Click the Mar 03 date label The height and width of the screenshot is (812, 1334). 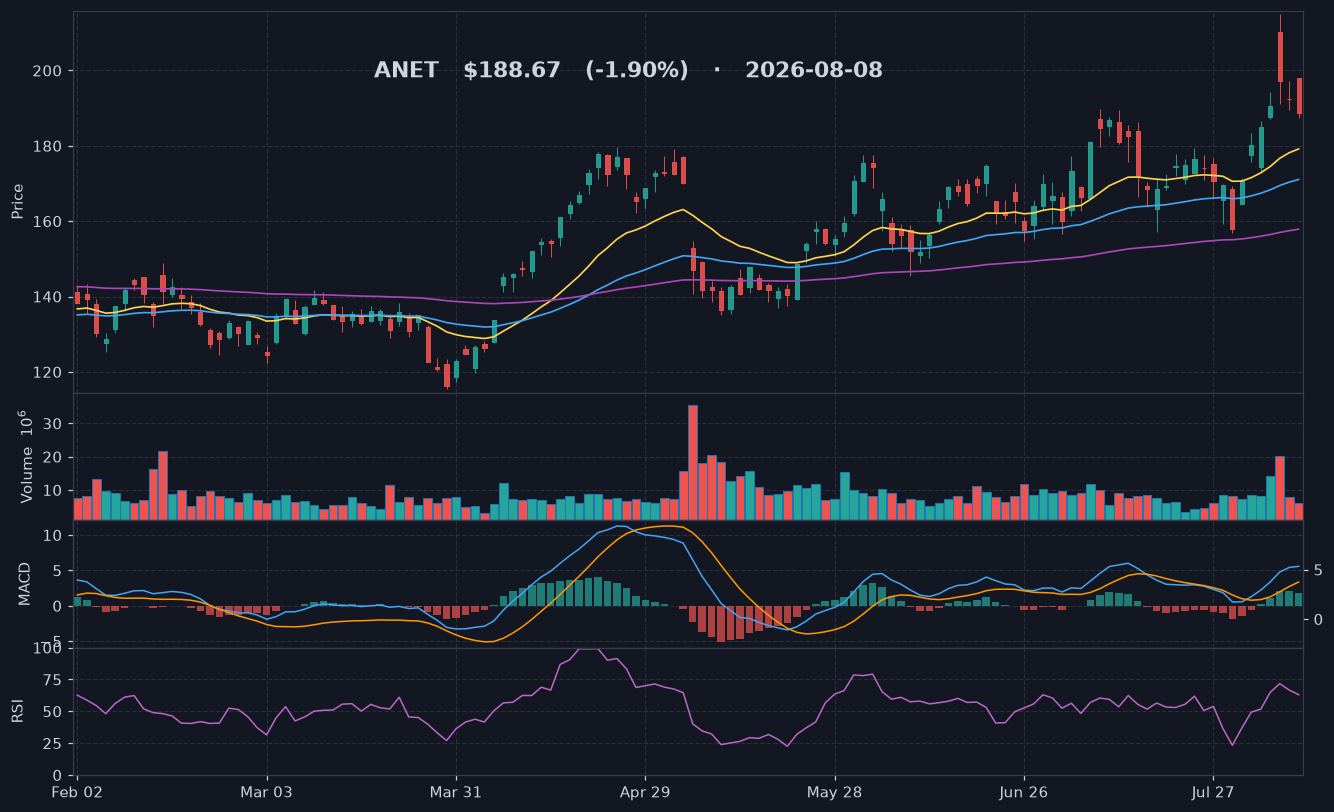tap(267, 793)
